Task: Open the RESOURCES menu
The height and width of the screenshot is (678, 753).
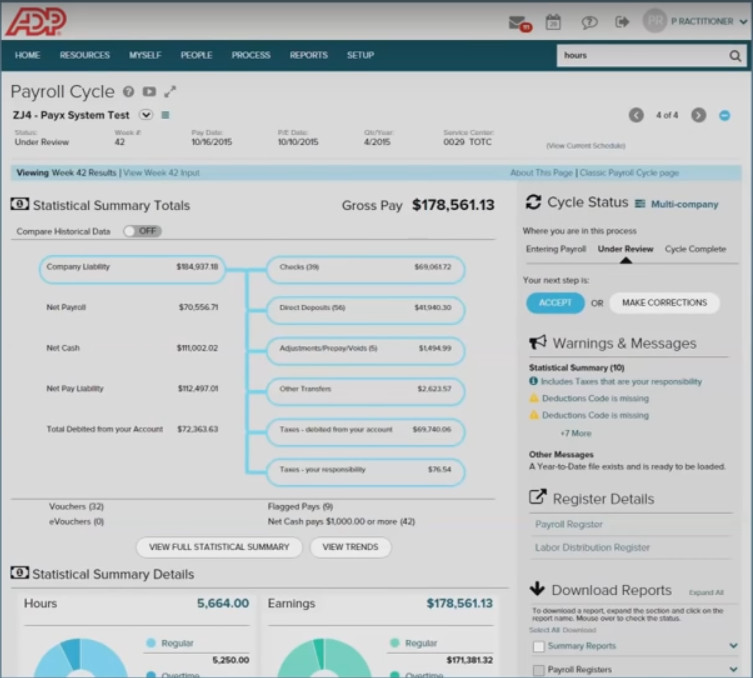Action: tap(85, 55)
